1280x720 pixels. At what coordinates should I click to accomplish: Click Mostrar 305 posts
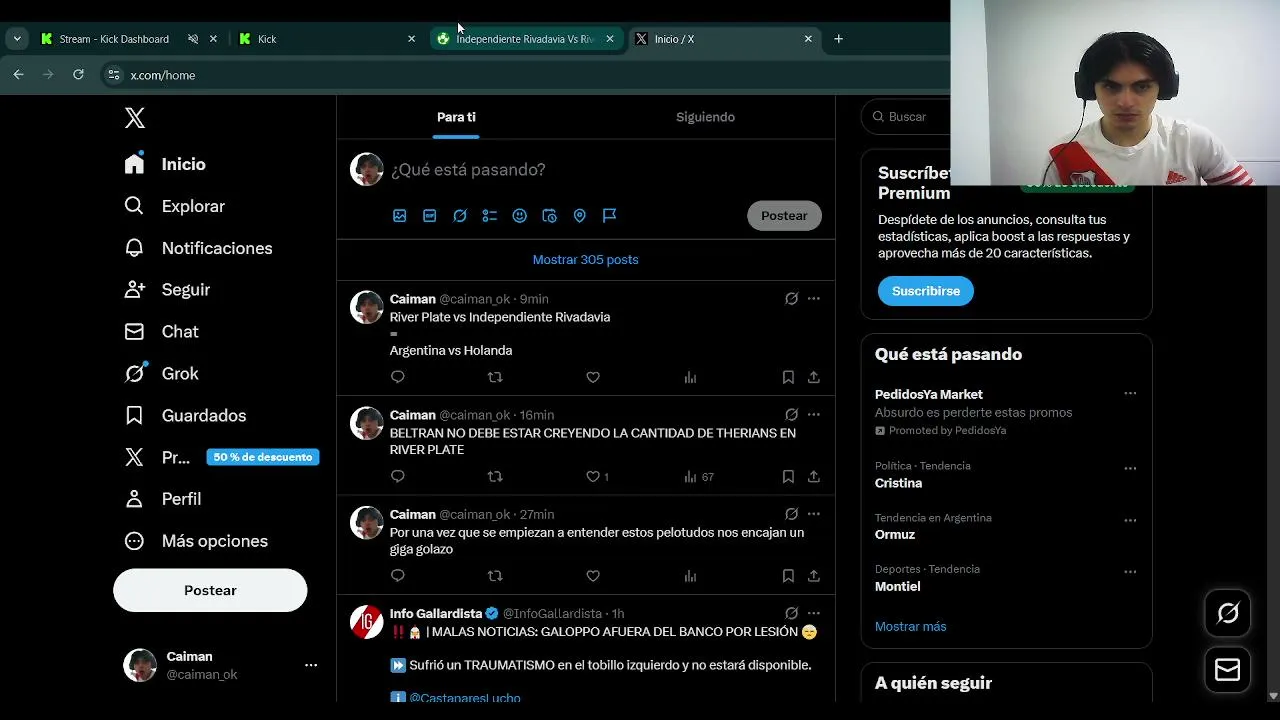[586, 259]
